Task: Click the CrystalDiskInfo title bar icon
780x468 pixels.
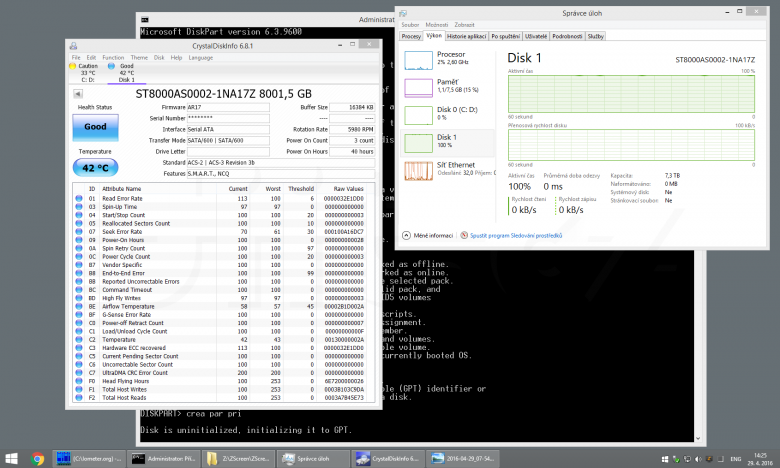Action: pyautogui.click(x=74, y=46)
